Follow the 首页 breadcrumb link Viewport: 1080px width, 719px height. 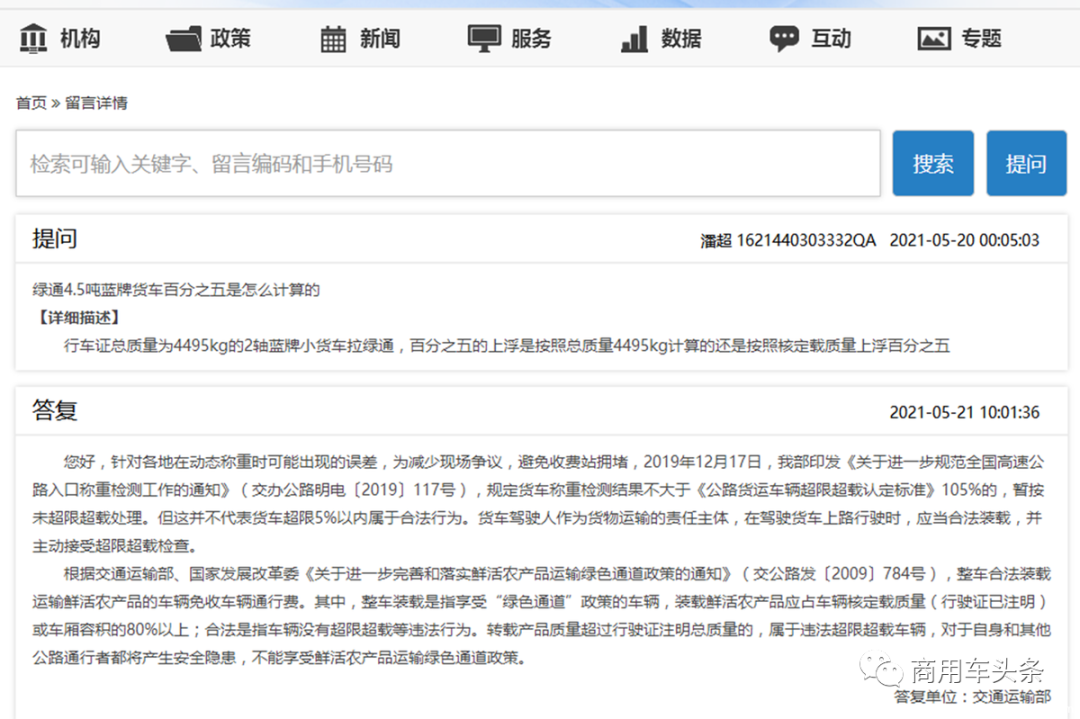pyautogui.click(x=31, y=103)
